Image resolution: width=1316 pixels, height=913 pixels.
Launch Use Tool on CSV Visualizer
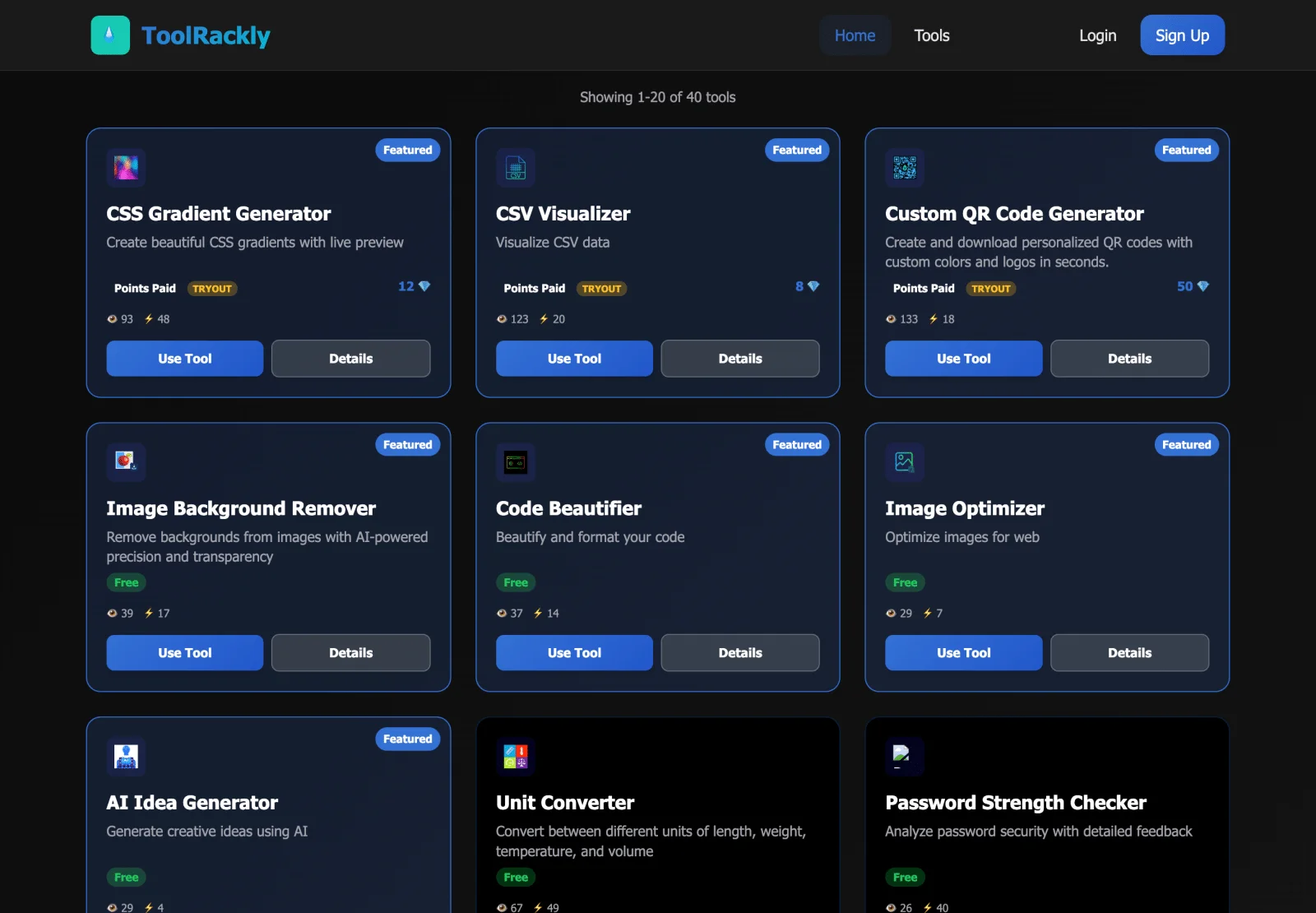[574, 359]
